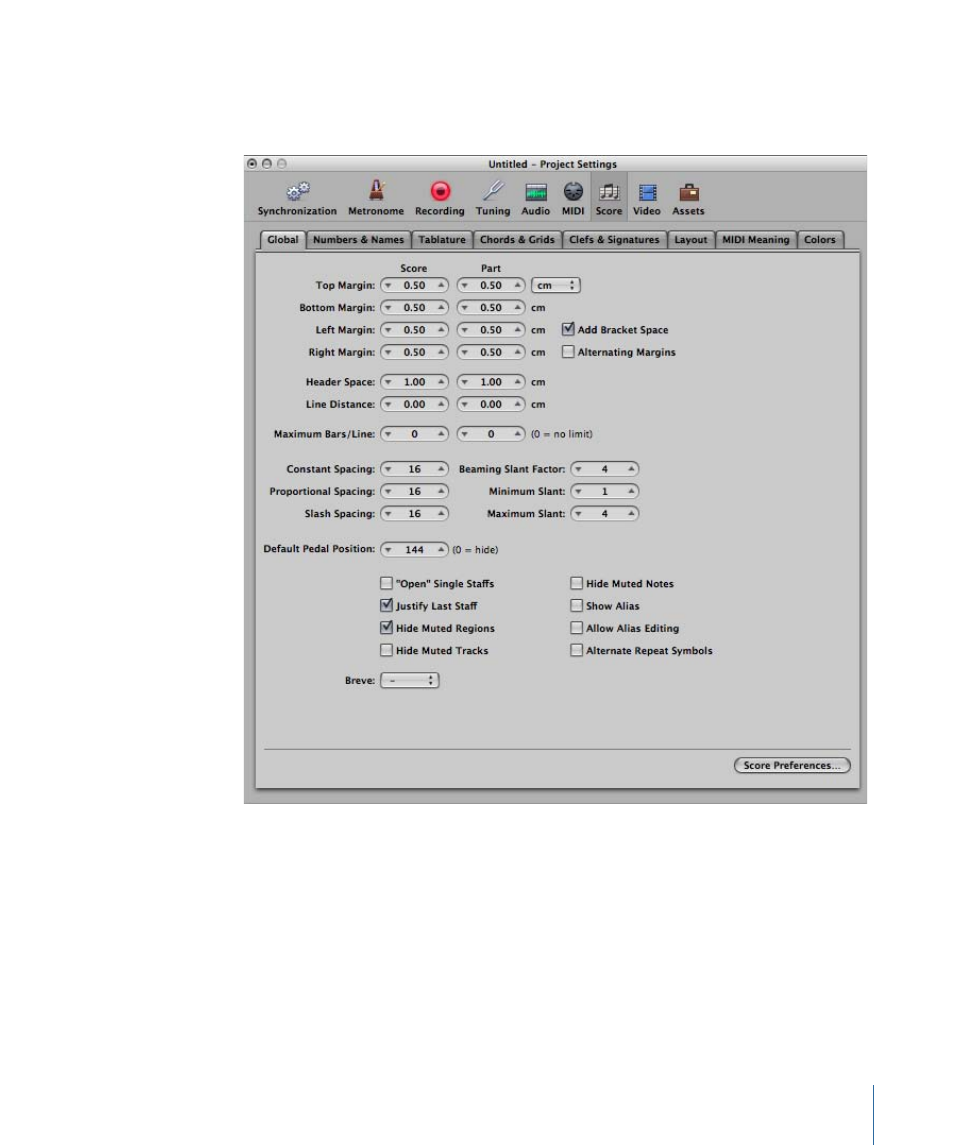
Task: Open the MIDI settings icon
Action: pyautogui.click(x=573, y=199)
